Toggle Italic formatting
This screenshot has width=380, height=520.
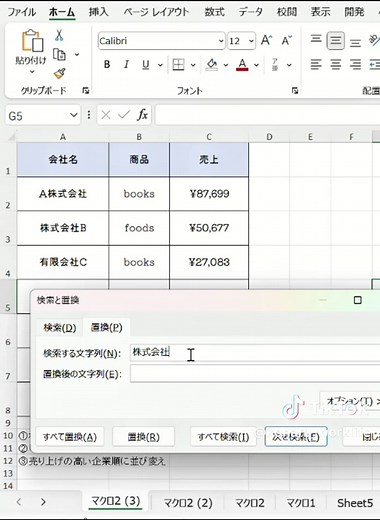(x=126, y=64)
